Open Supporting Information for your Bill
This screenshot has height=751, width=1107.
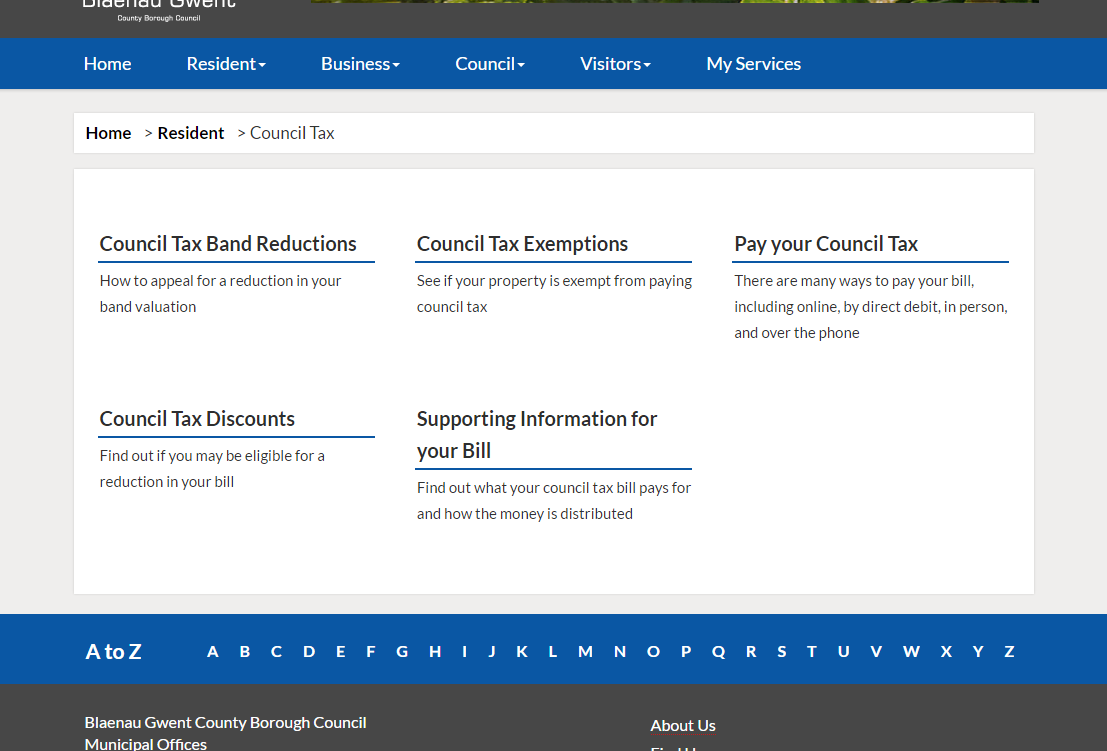point(537,434)
